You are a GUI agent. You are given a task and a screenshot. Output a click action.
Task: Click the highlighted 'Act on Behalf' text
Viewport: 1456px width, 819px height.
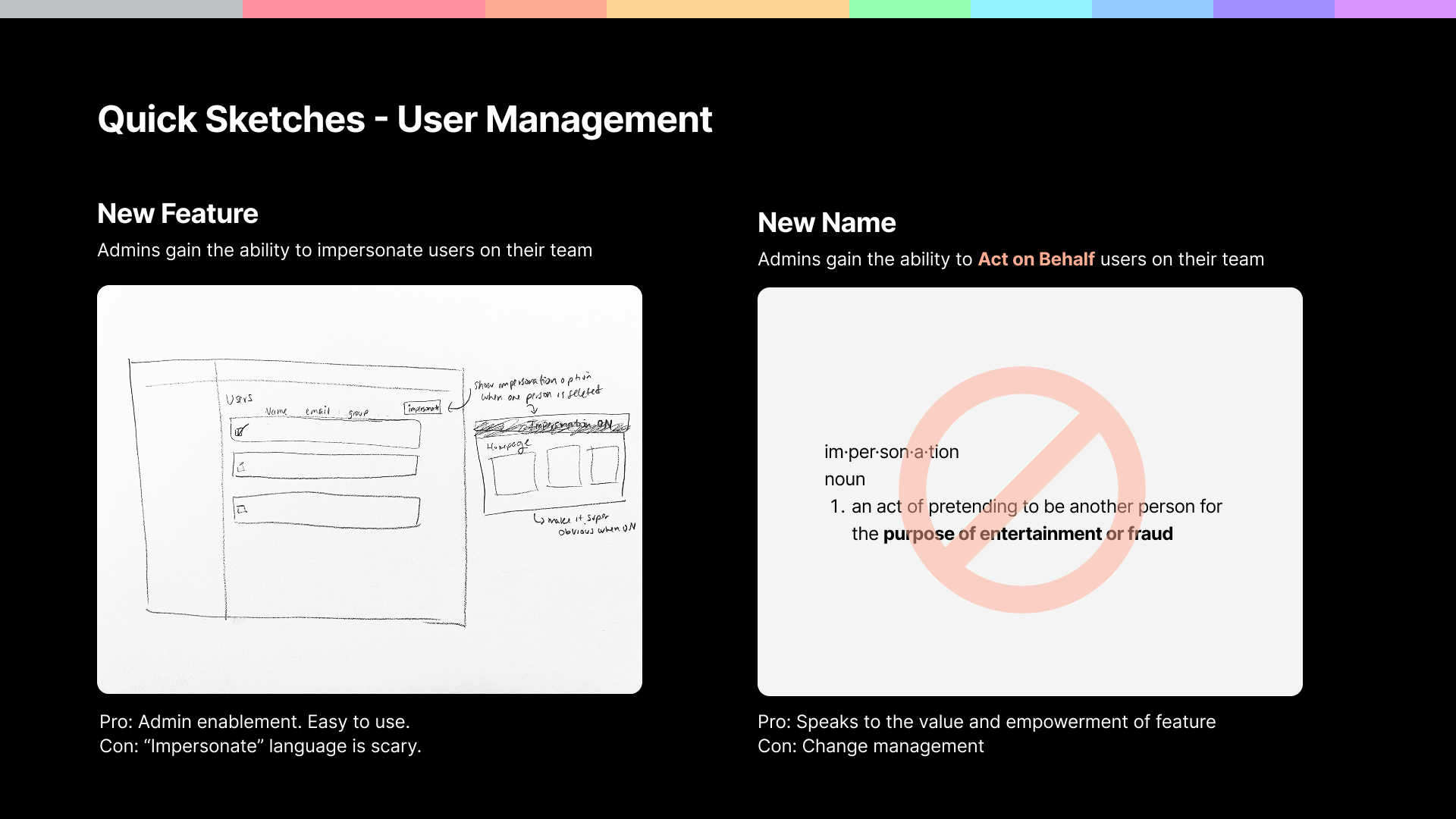coord(1036,259)
